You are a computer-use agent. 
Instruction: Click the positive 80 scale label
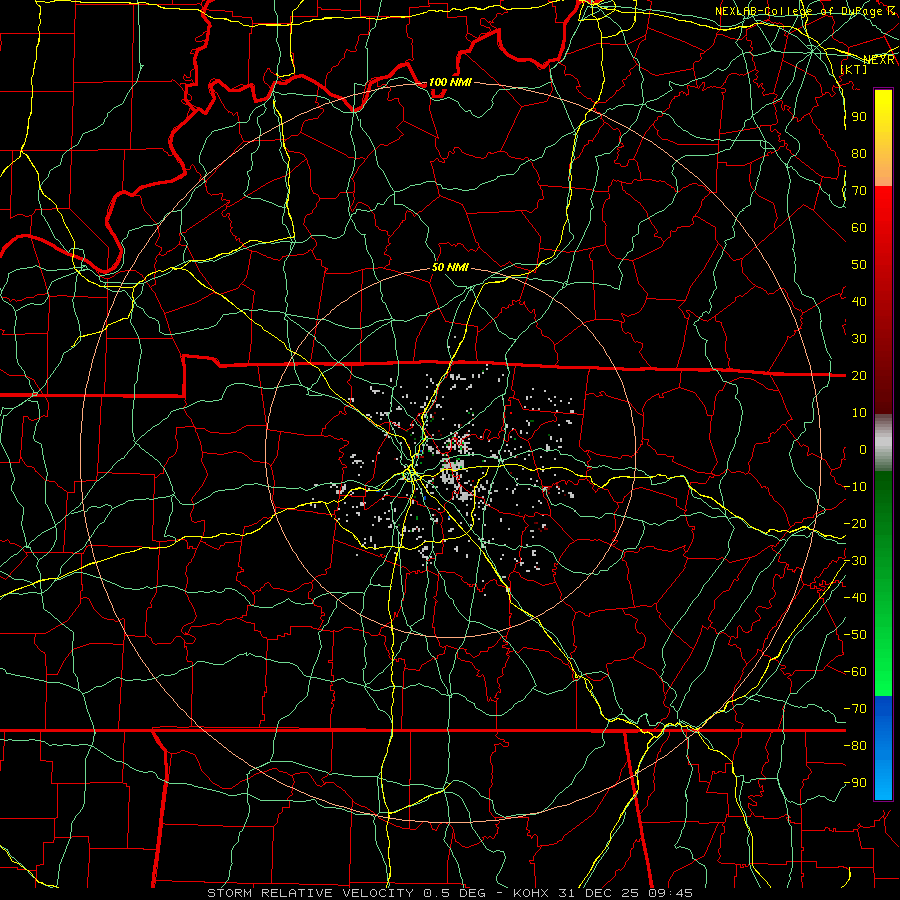pyautogui.click(x=859, y=153)
